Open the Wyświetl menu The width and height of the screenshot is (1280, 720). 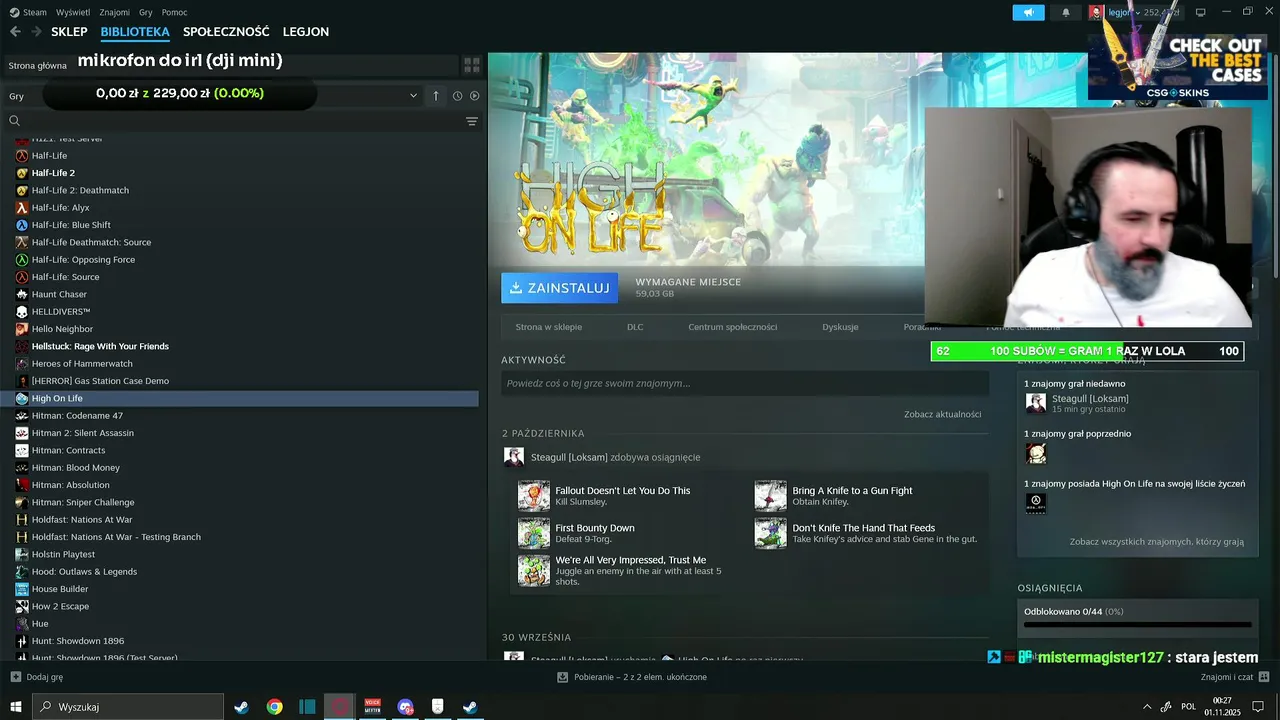[73, 12]
